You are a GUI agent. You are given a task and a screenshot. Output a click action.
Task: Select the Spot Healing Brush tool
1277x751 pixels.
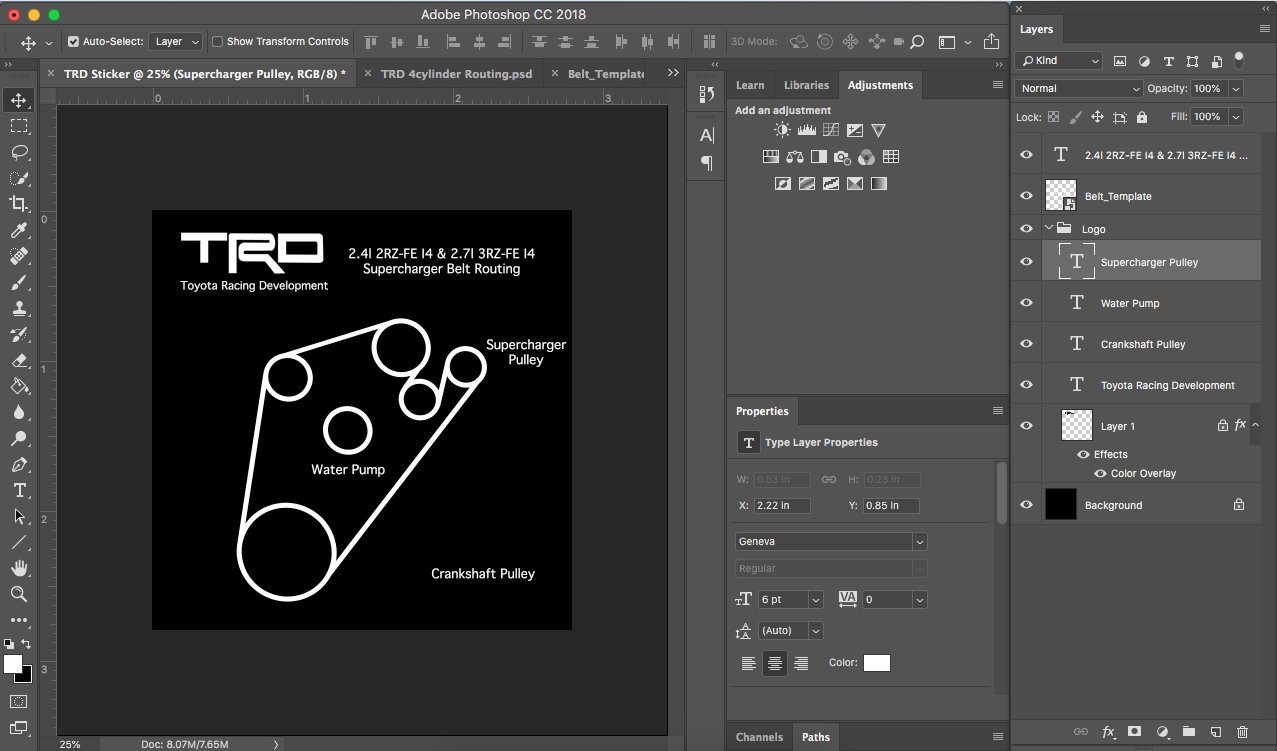click(x=18, y=257)
